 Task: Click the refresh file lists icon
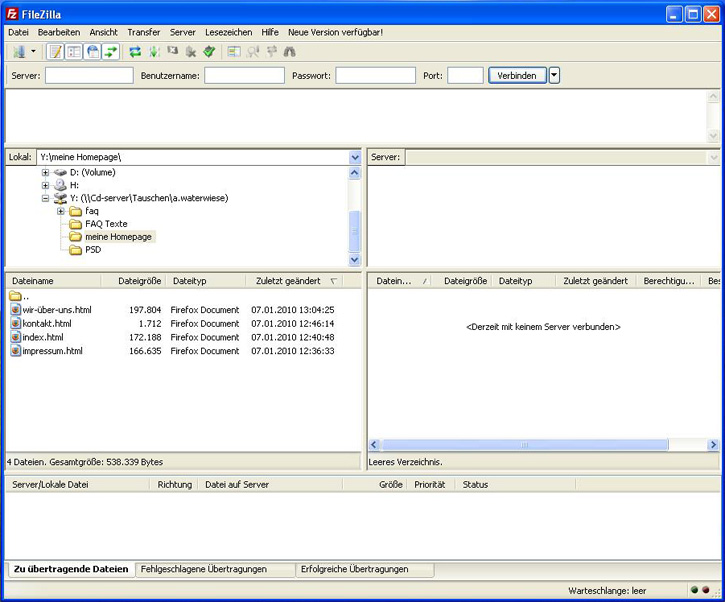pyautogui.click(x=135, y=52)
